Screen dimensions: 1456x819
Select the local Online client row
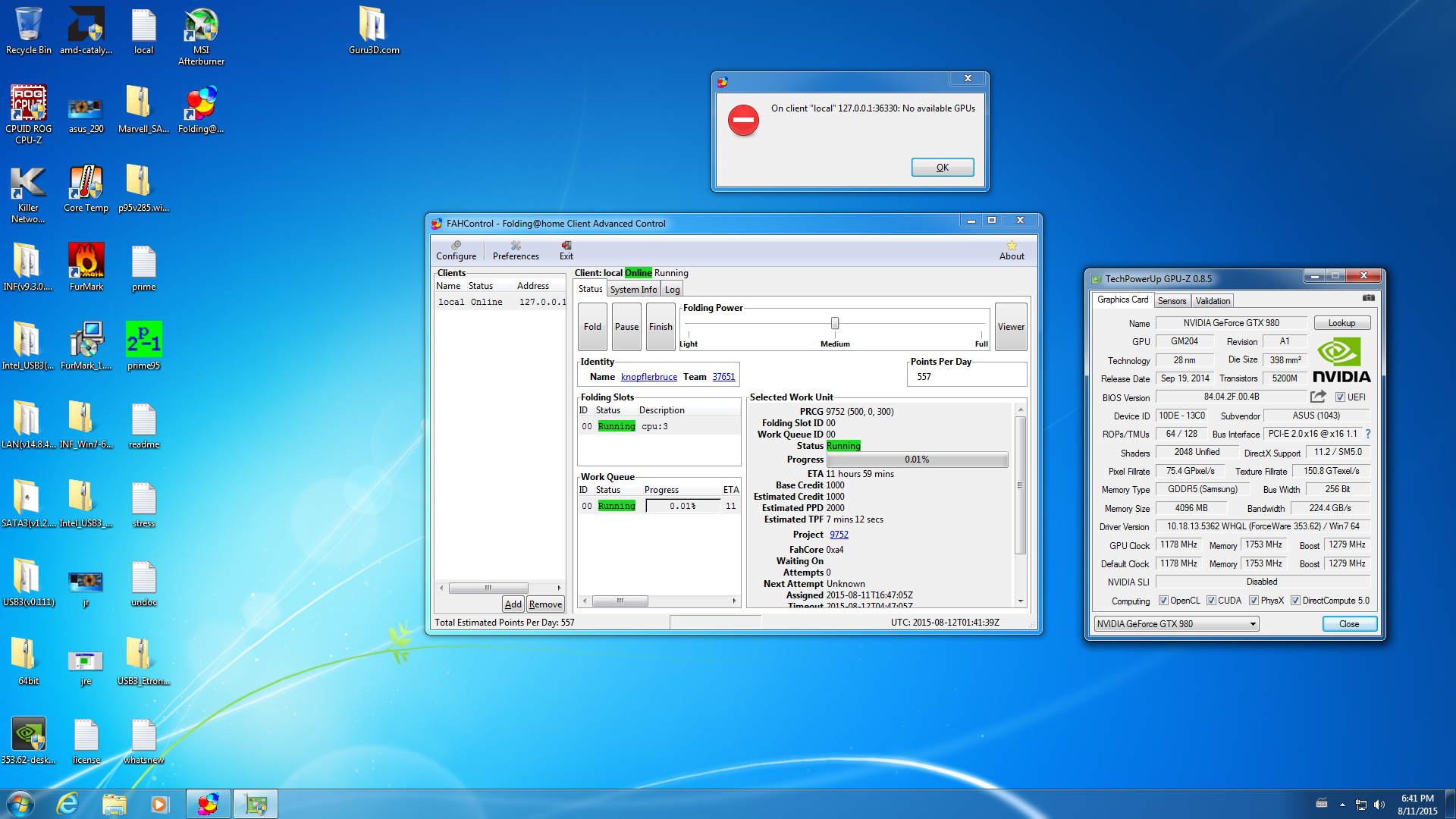coord(500,302)
